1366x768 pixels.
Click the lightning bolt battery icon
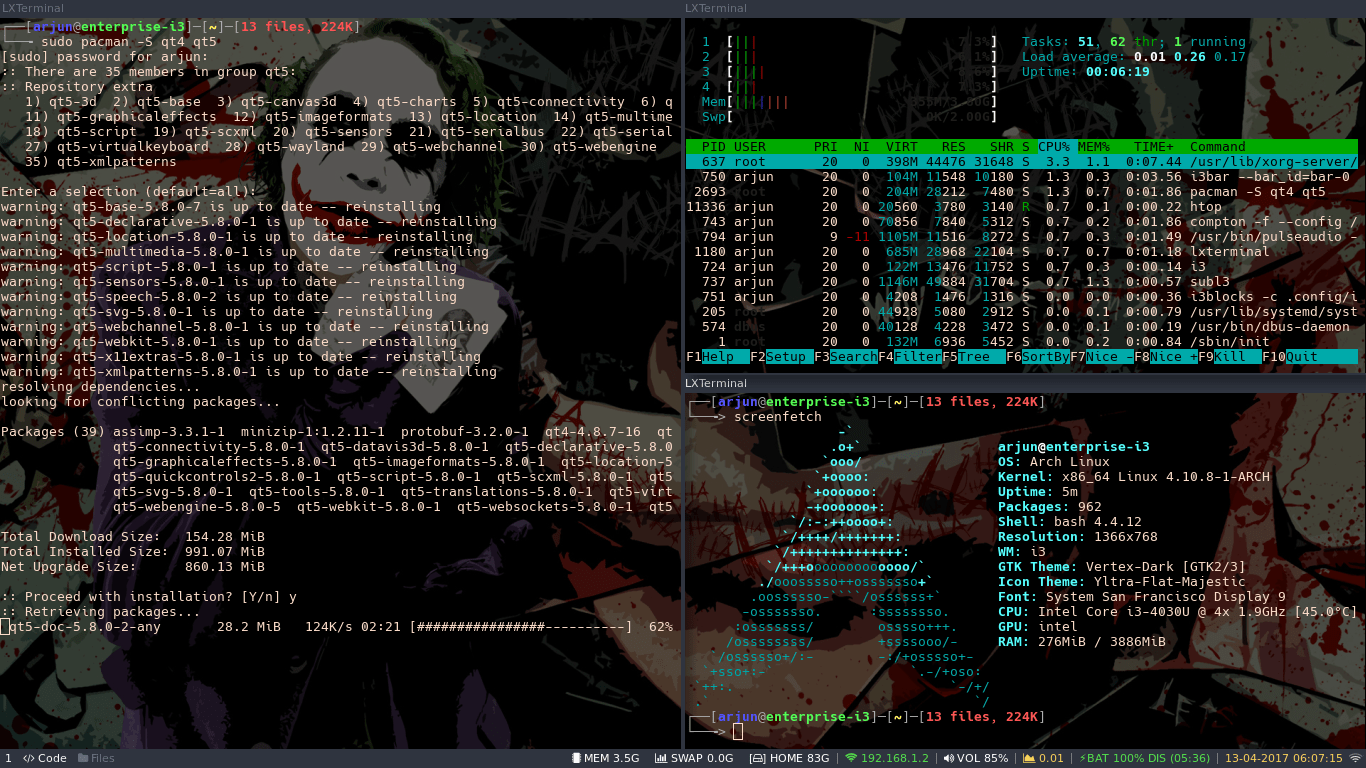[x=1081, y=758]
